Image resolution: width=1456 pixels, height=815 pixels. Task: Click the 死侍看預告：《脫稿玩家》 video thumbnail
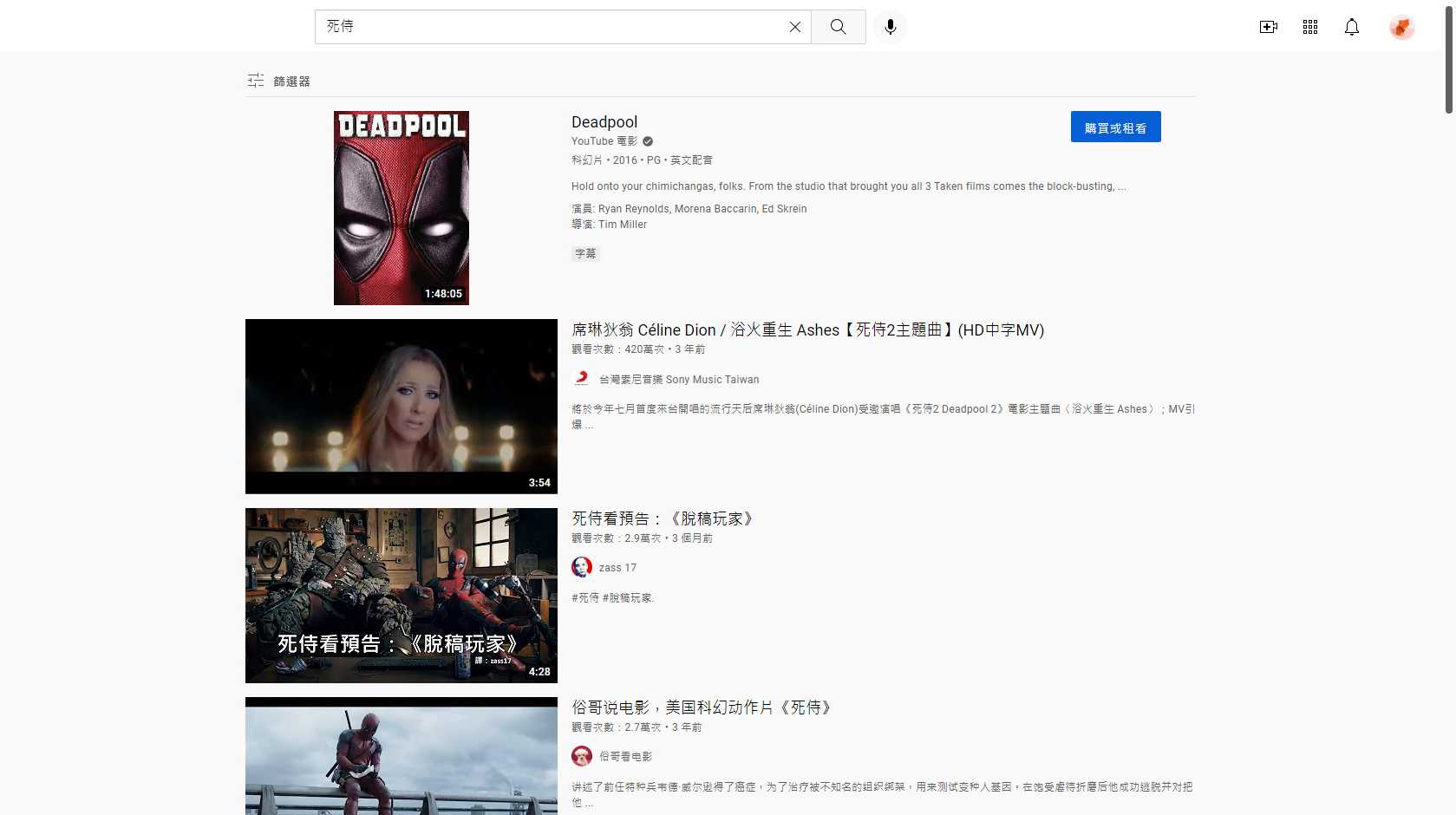[x=401, y=596]
